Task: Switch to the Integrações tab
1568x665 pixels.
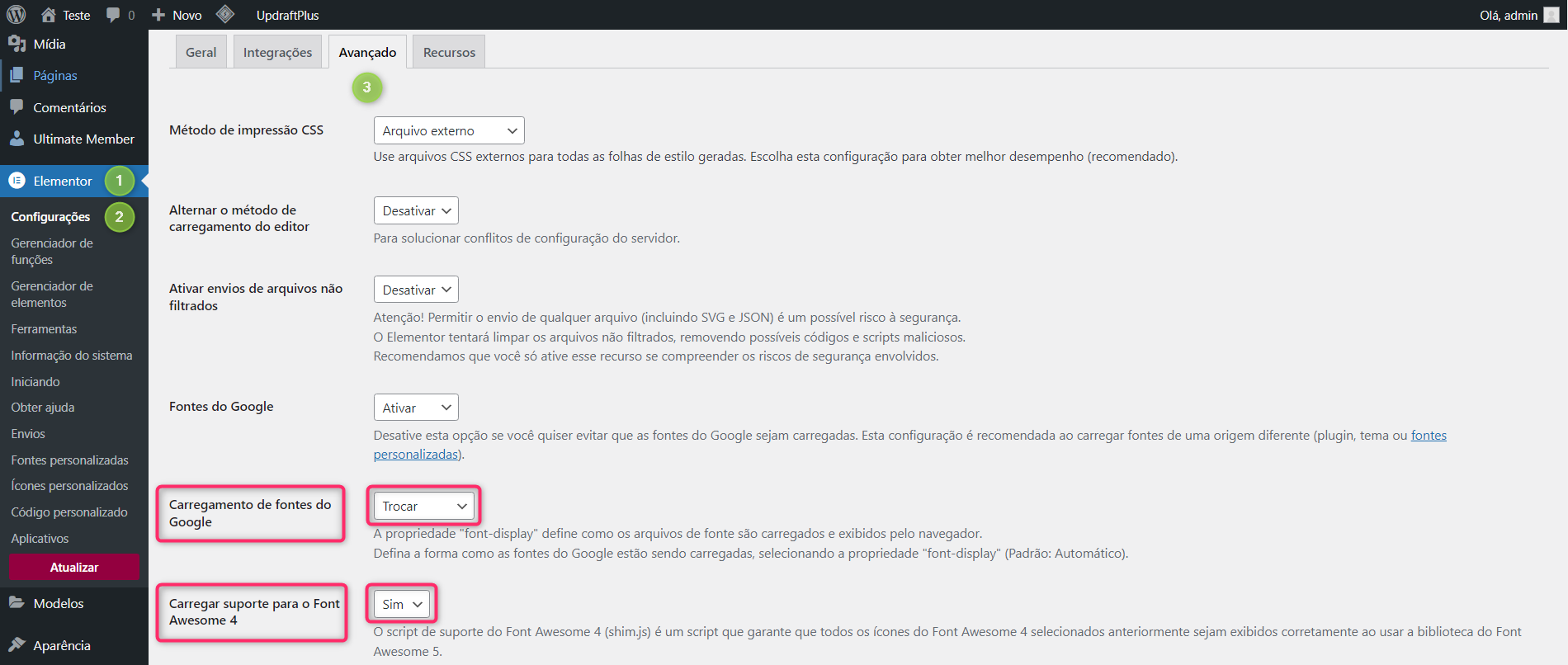Action: tap(277, 52)
